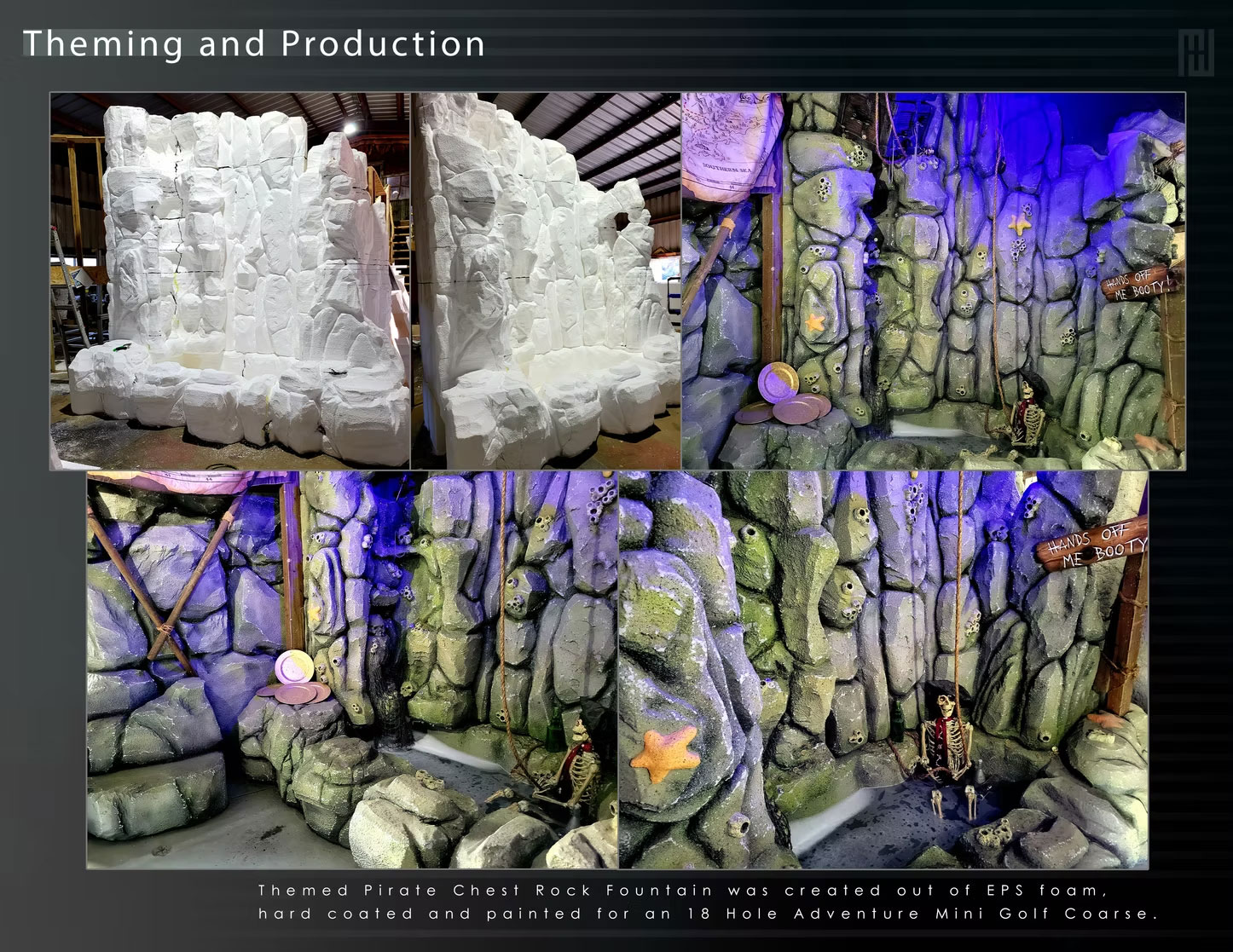Click the ladder beside the white foam rock
The width and height of the screenshot is (1233, 952).
click(67, 281)
